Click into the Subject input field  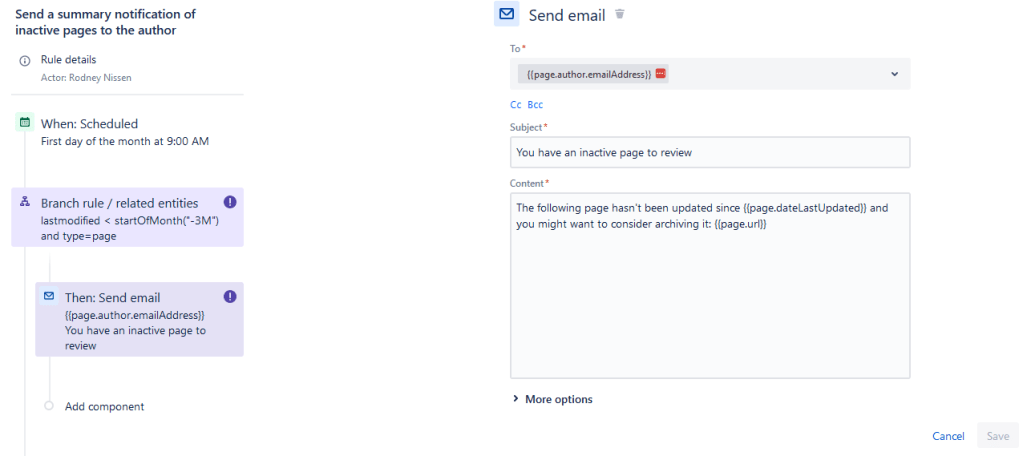[x=709, y=153]
